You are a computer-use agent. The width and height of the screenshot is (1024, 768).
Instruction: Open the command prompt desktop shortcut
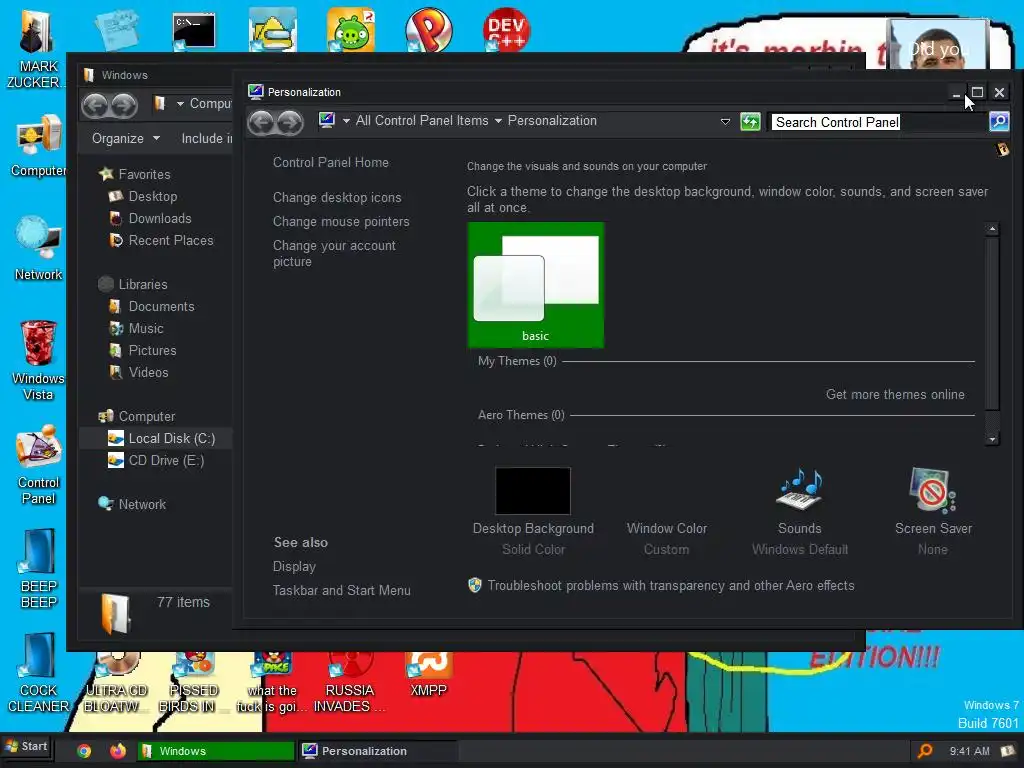point(194,31)
